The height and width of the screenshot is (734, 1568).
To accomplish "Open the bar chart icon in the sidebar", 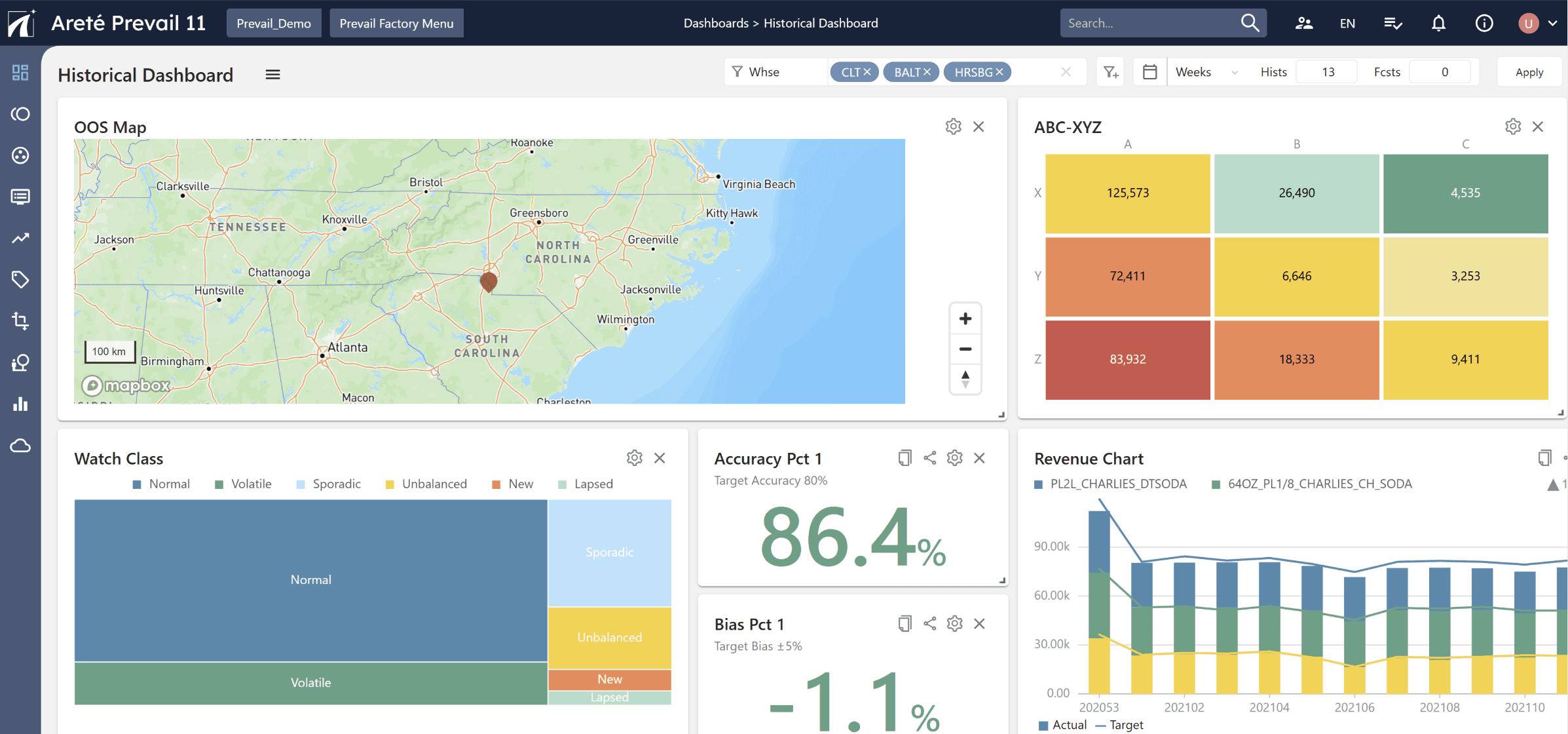I will click(x=20, y=404).
